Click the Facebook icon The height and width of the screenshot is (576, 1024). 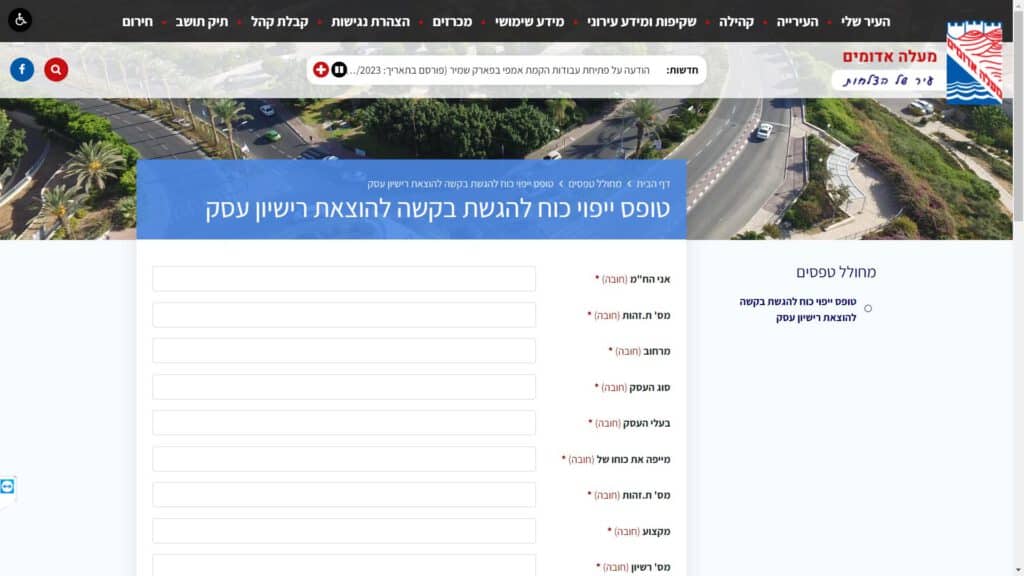(x=22, y=69)
